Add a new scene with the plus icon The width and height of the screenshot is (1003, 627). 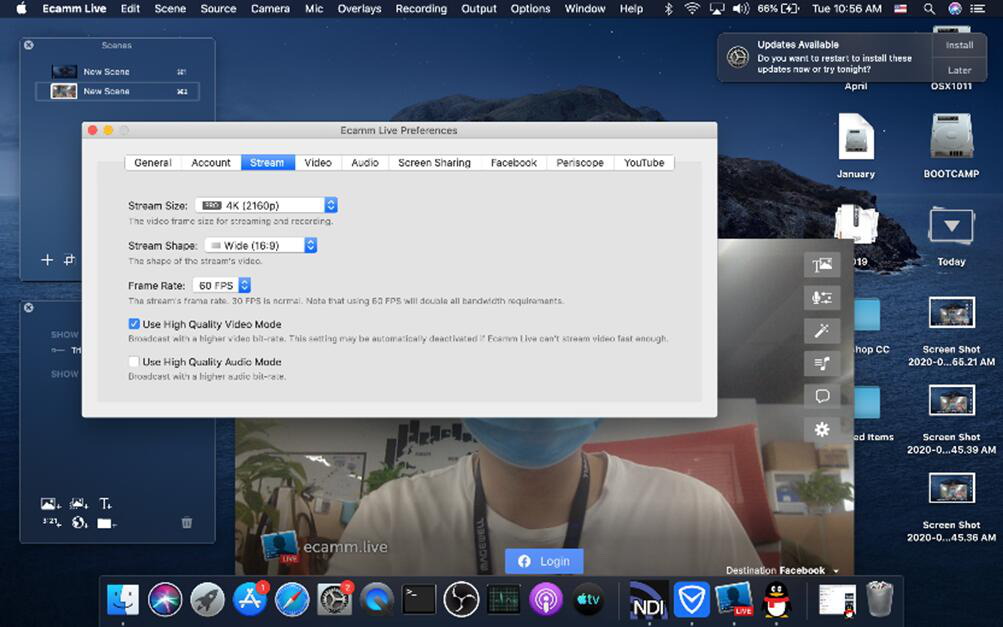46,260
